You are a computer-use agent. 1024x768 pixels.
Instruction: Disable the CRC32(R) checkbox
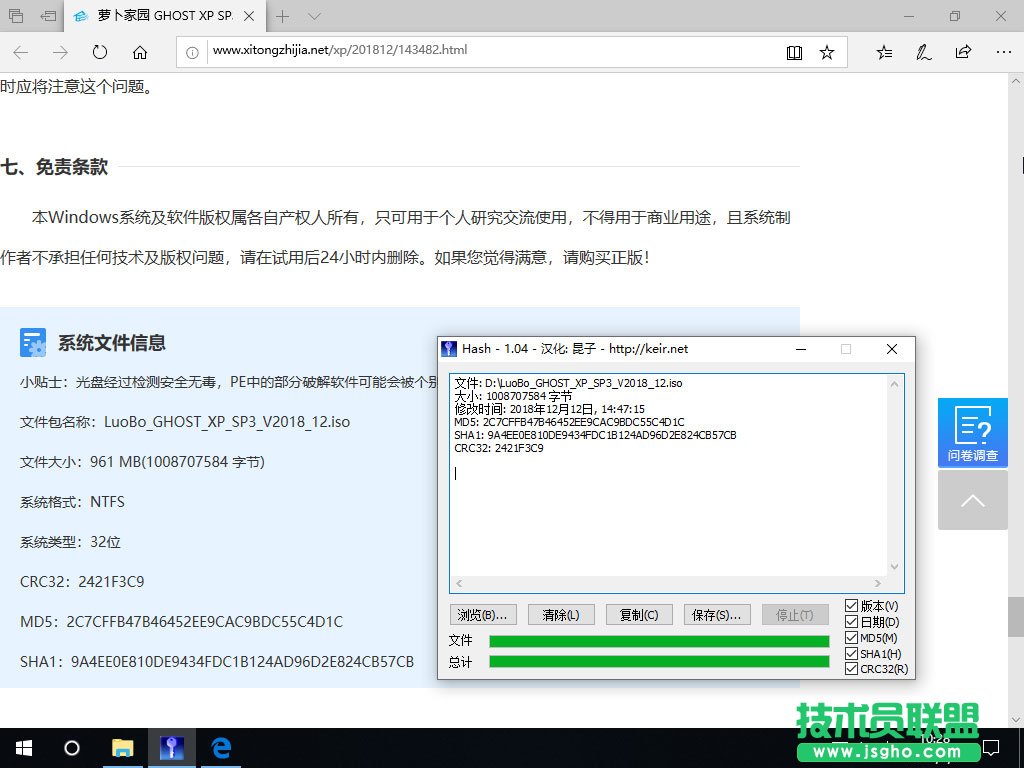(853, 669)
